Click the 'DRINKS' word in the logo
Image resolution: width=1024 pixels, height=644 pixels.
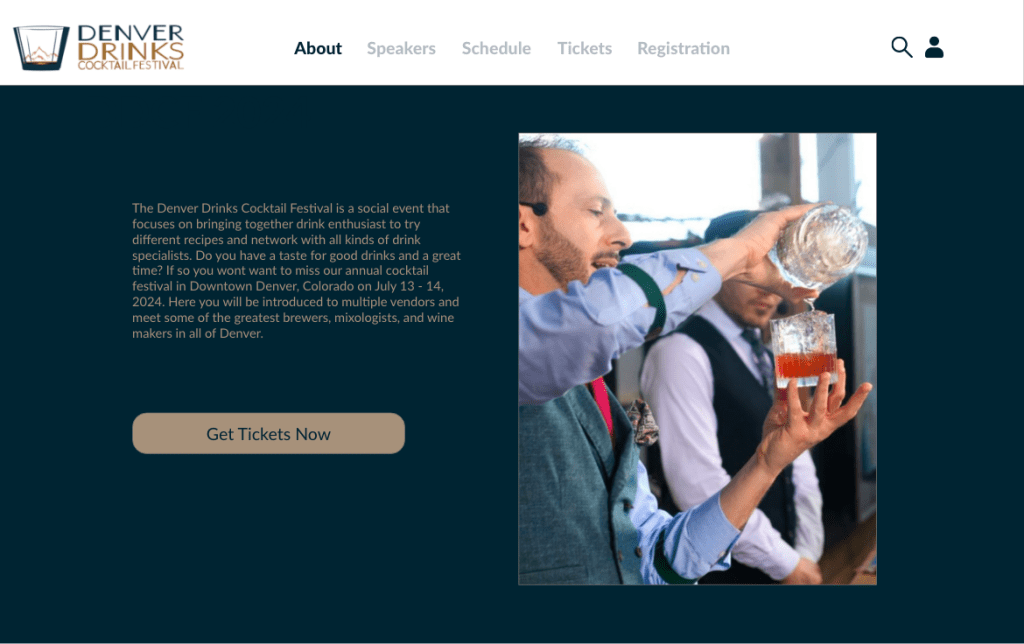(x=131, y=52)
